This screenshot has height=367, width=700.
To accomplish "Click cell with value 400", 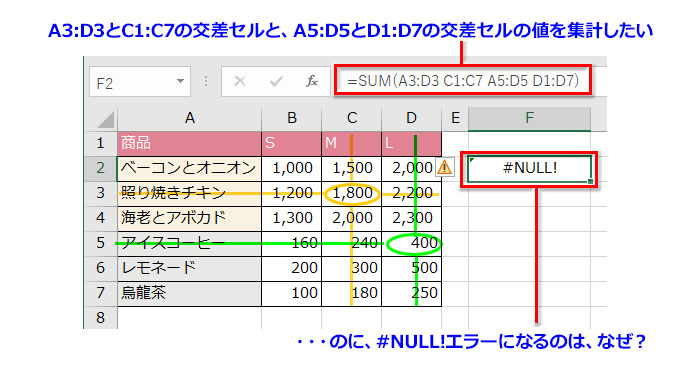I will (412, 243).
